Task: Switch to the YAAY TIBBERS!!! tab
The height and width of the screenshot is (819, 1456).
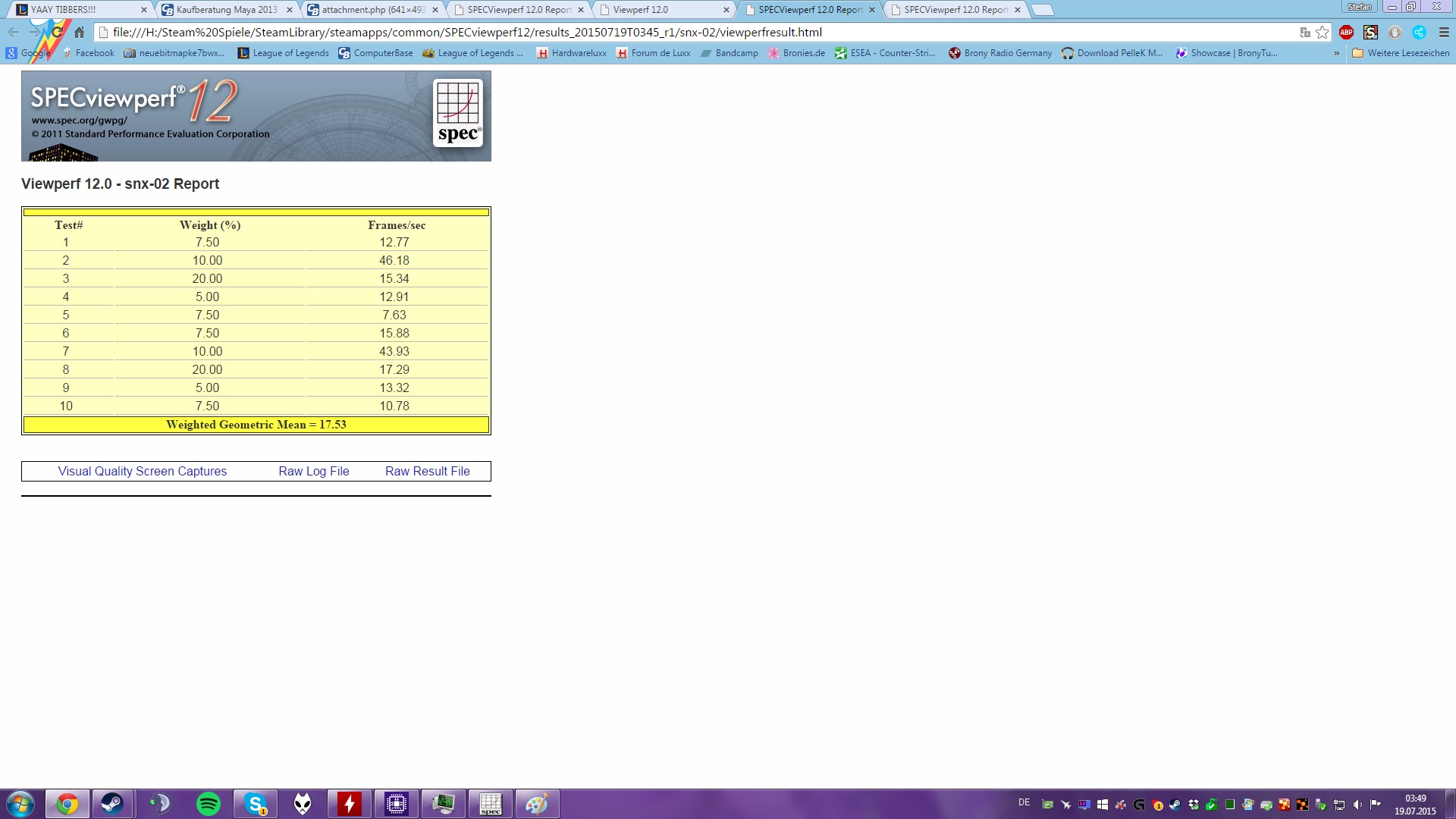Action: click(80, 10)
